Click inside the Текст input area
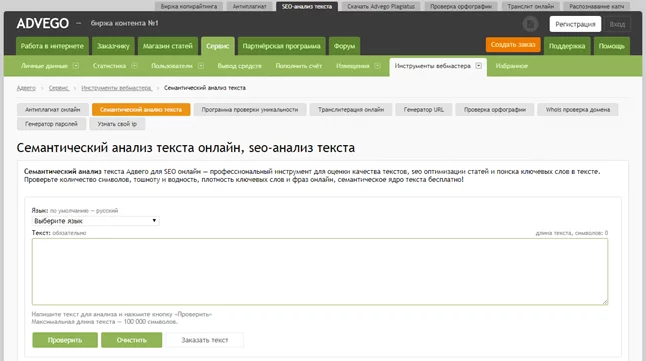Screen dimensions: 646x361 tap(320, 272)
